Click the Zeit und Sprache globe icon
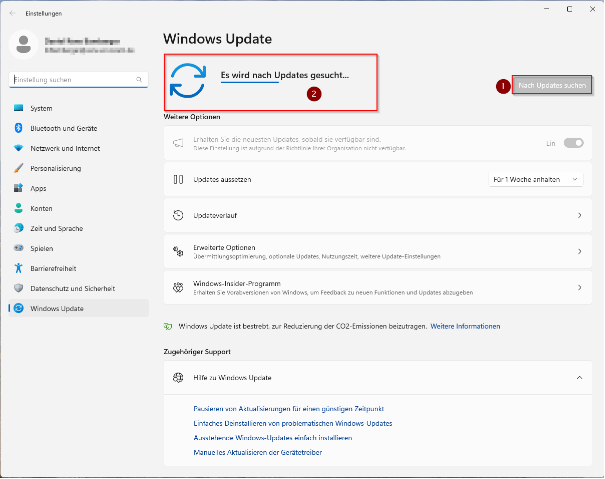Image resolution: width=605 pixels, height=479 pixels. pos(19,228)
